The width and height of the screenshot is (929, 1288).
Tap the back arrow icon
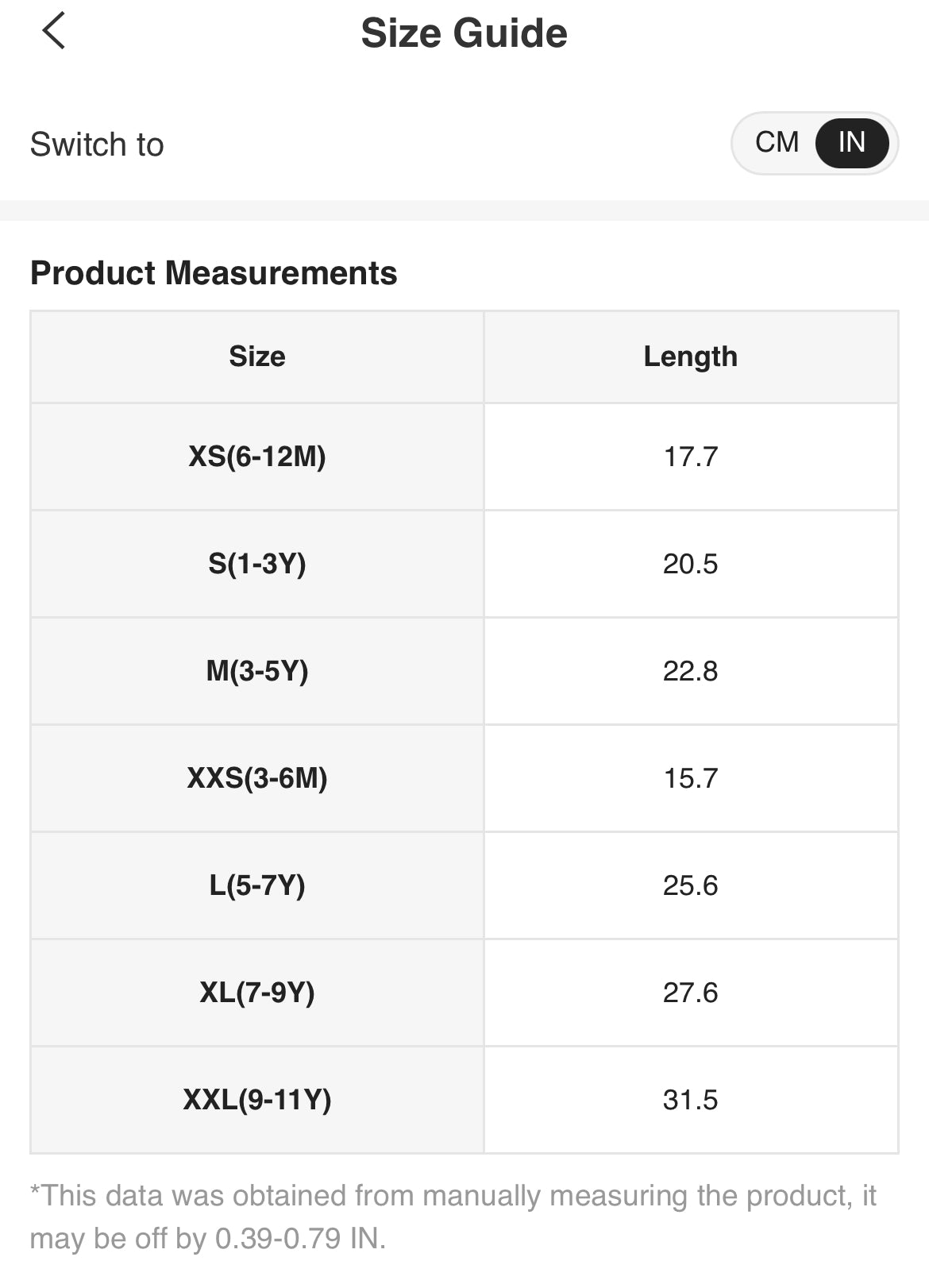(54, 32)
